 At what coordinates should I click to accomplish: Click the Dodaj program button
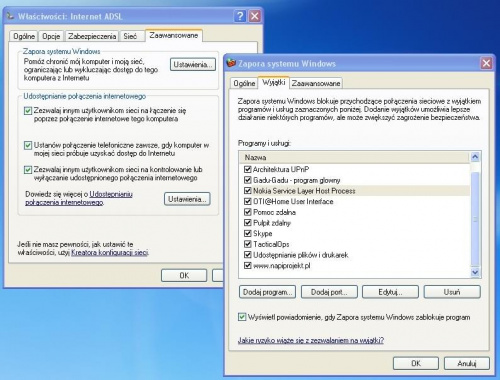pos(267,292)
